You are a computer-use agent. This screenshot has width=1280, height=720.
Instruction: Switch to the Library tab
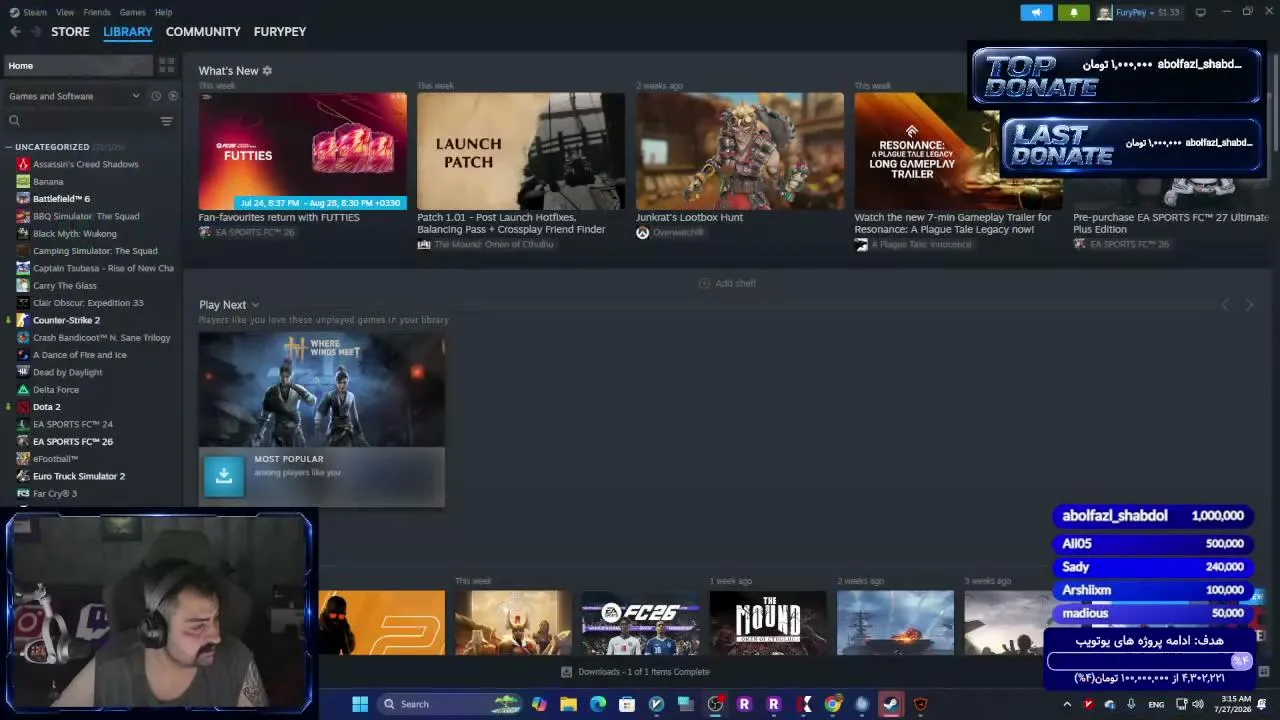[128, 32]
